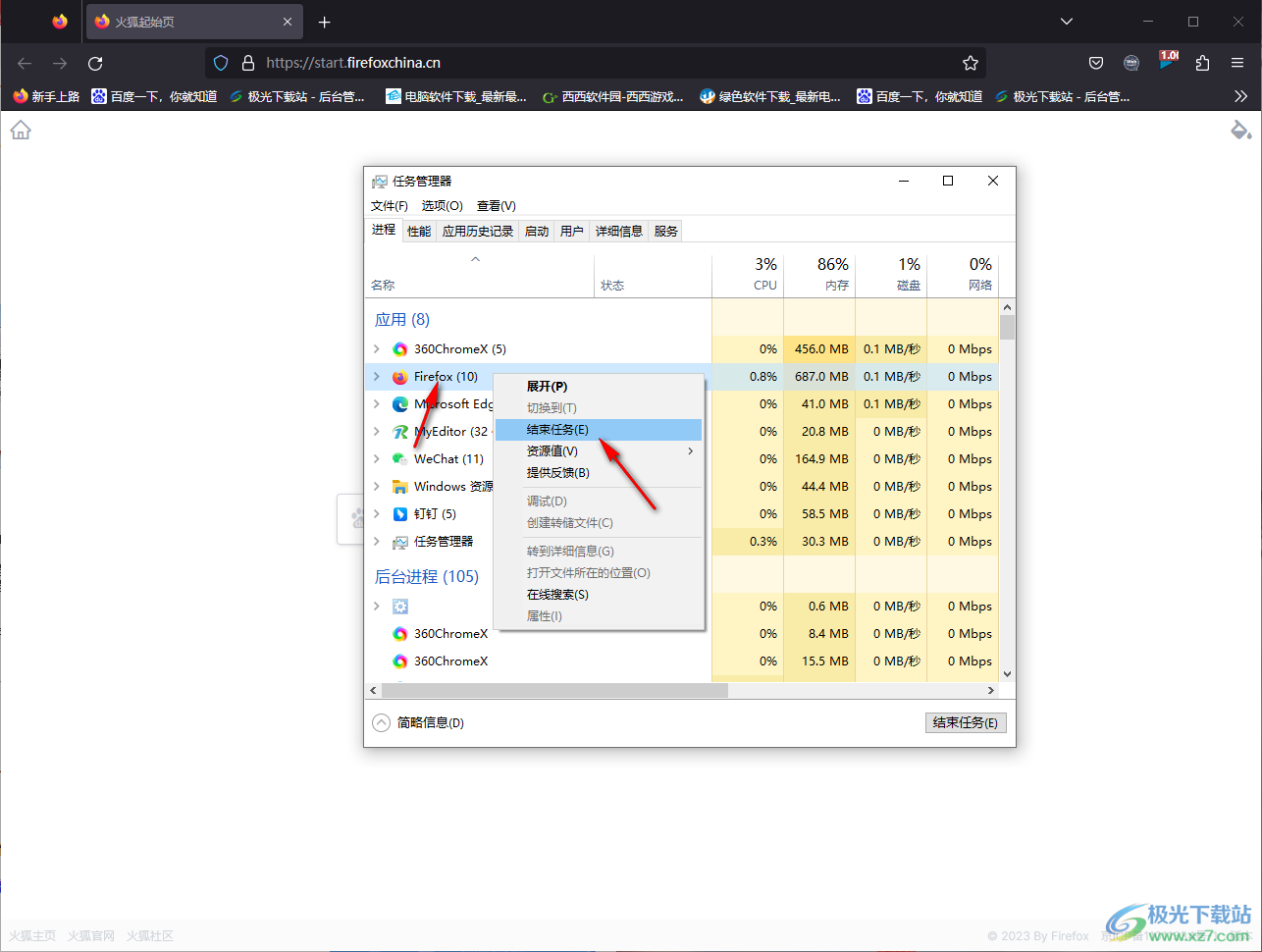Select 结束任务 in context menu
Image resolution: width=1262 pixels, height=952 pixels.
599,430
